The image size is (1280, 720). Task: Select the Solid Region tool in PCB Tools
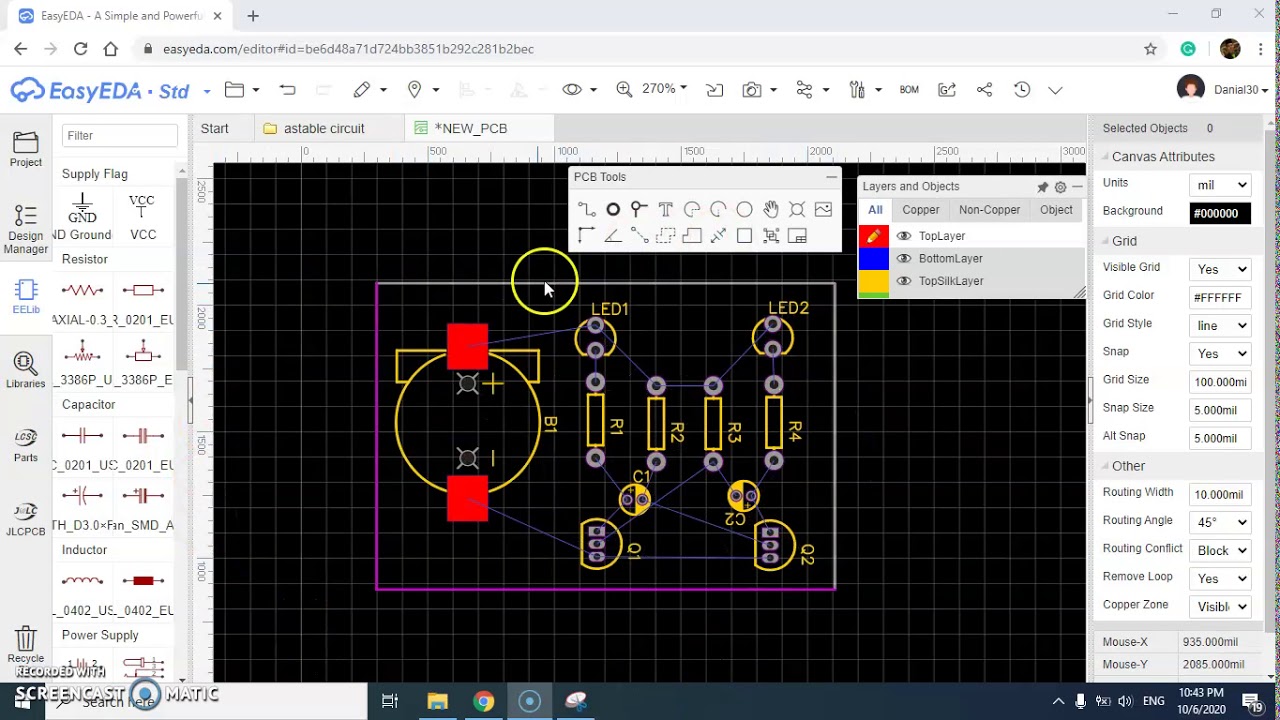[692, 235]
